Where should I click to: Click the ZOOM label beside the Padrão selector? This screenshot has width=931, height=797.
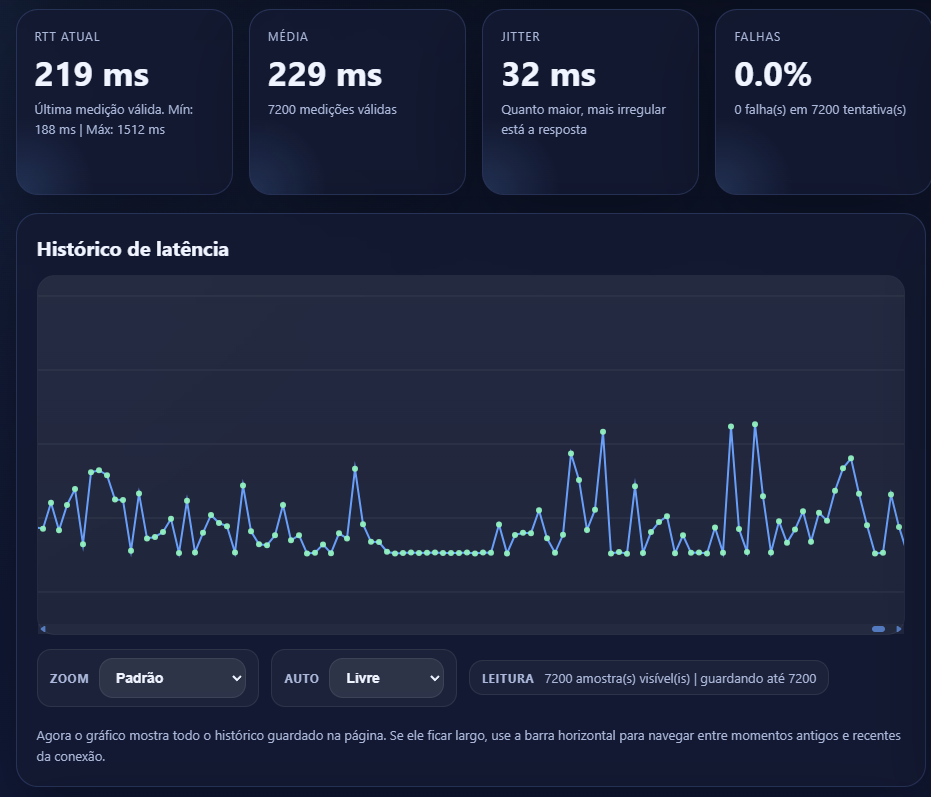(x=69, y=679)
